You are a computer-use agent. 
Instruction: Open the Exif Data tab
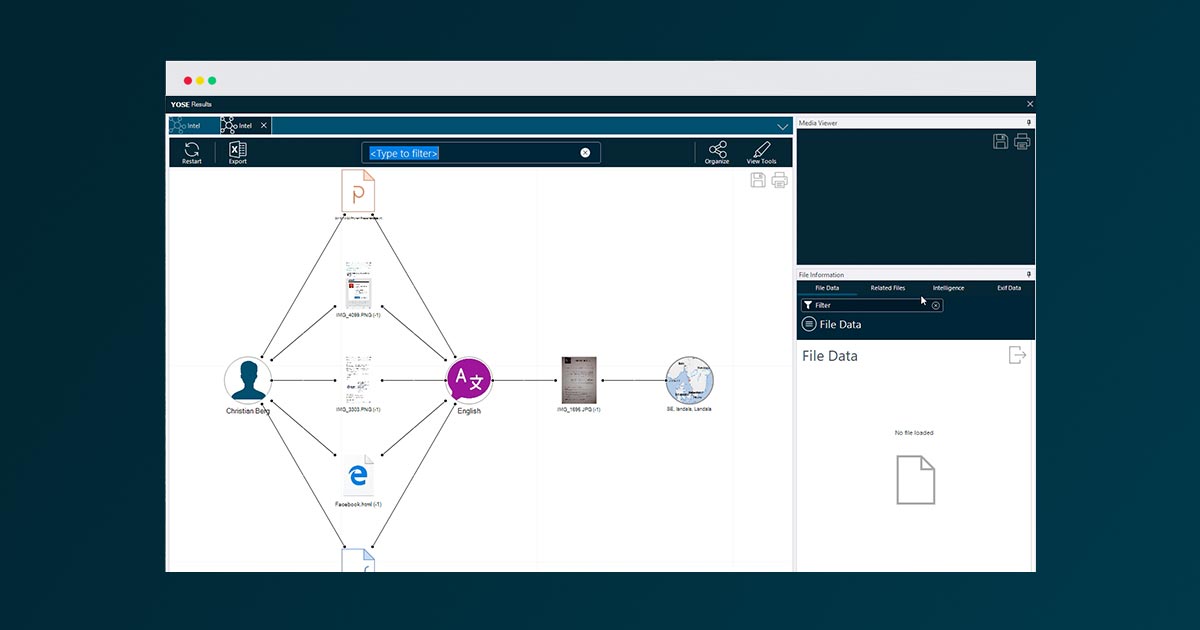(1009, 288)
